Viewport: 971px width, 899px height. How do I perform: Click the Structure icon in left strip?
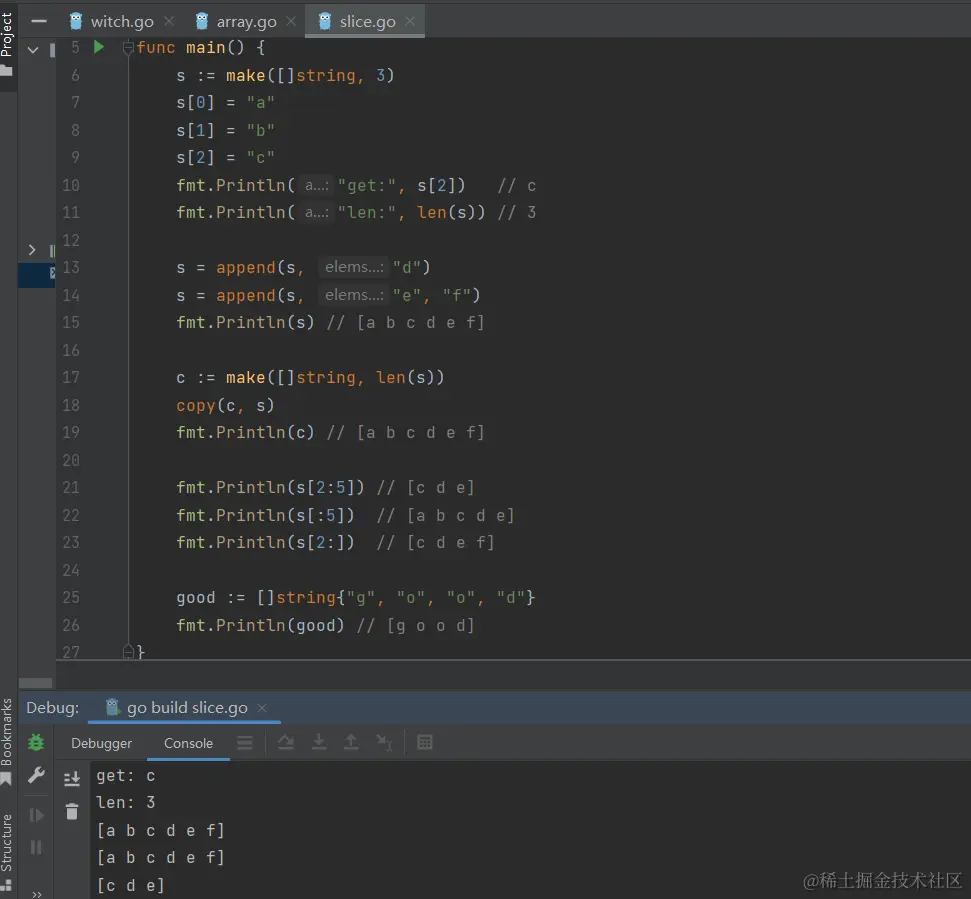click(x=6, y=885)
